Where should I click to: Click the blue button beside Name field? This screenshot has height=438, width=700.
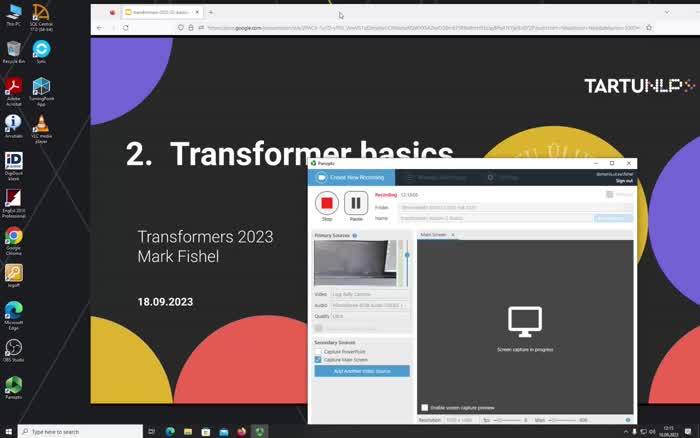(613, 218)
